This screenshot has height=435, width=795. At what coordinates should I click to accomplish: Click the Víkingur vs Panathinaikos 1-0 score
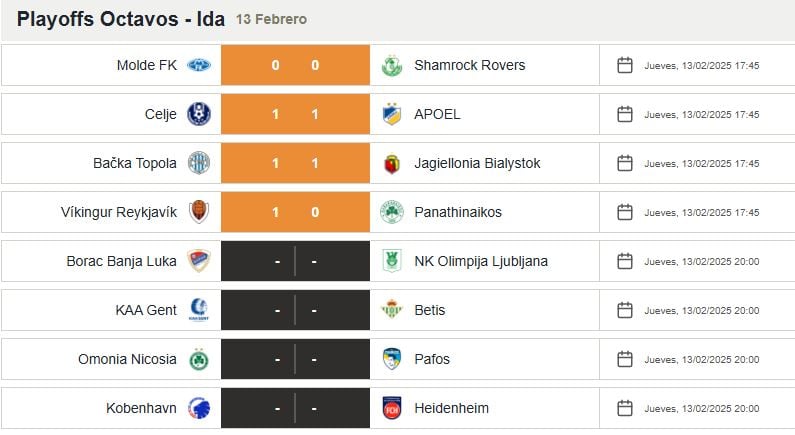(295, 212)
